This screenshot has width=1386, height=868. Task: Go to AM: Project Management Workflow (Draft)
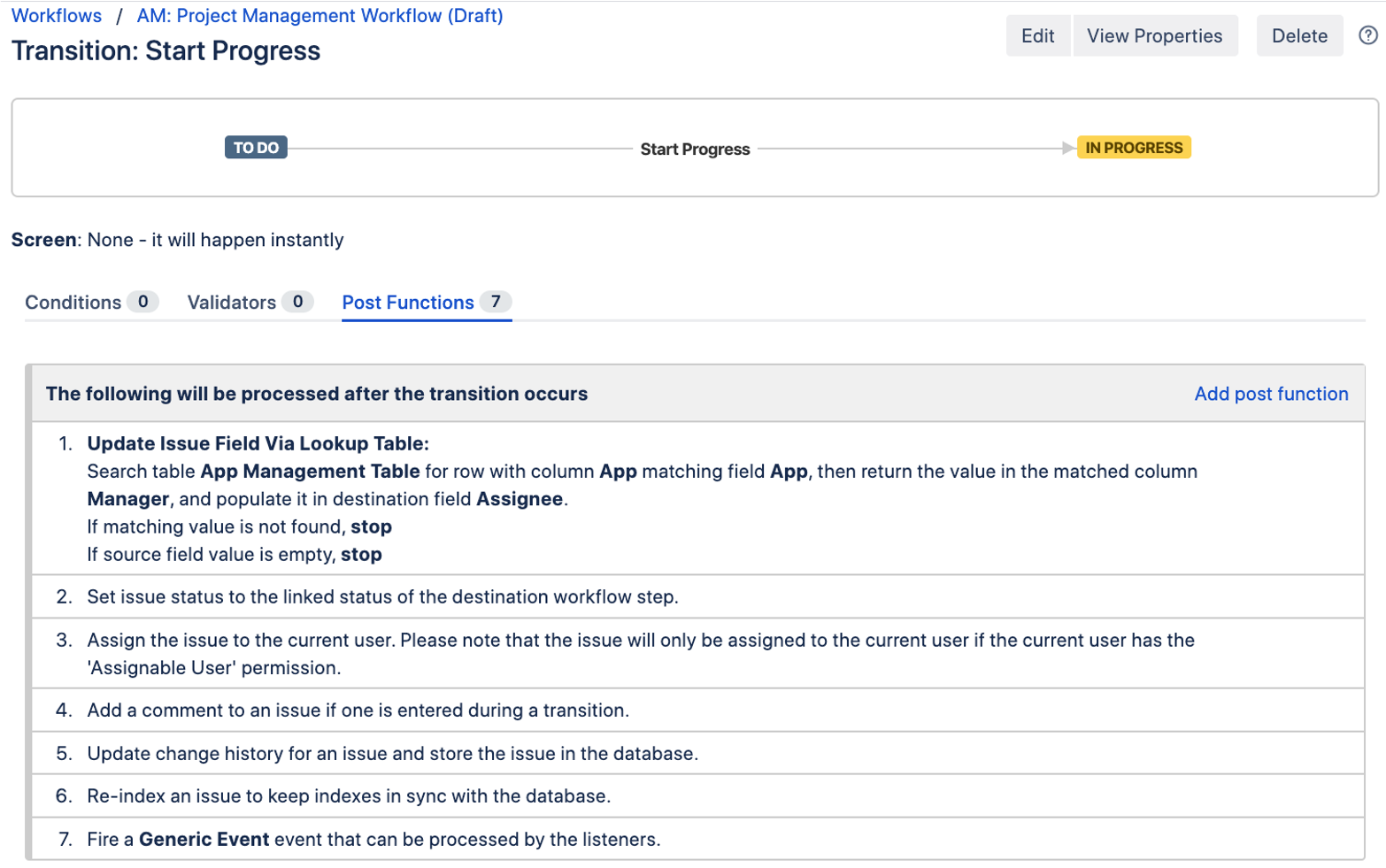click(x=320, y=16)
